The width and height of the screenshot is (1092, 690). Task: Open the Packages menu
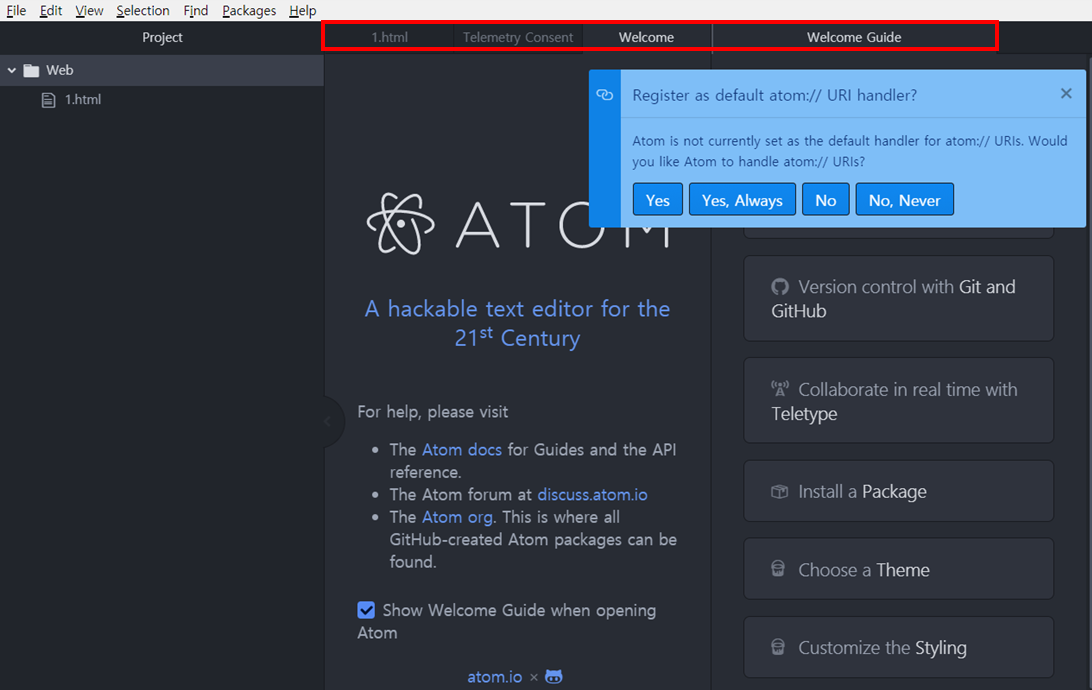click(x=249, y=10)
